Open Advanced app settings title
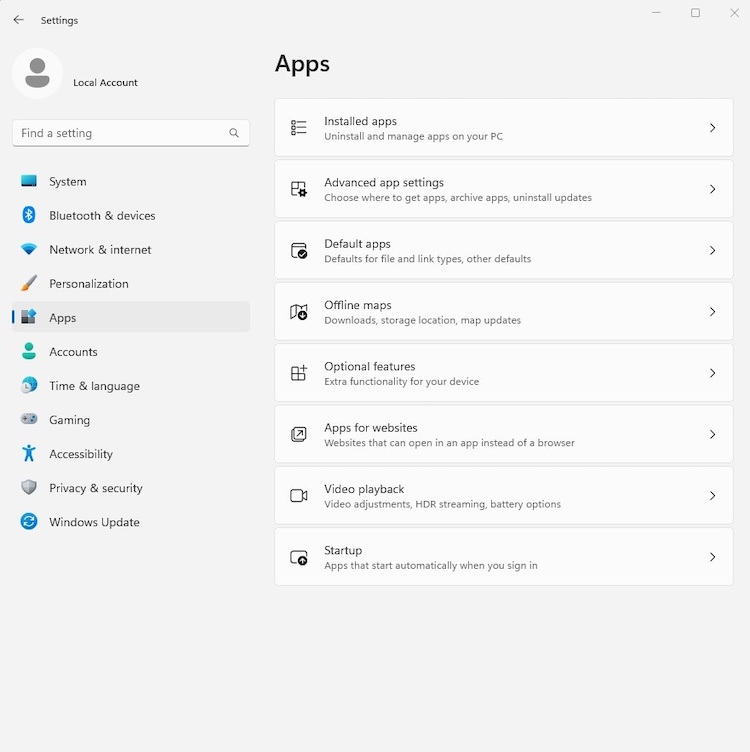Screen dimensions: 750x752 coord(384,183)
